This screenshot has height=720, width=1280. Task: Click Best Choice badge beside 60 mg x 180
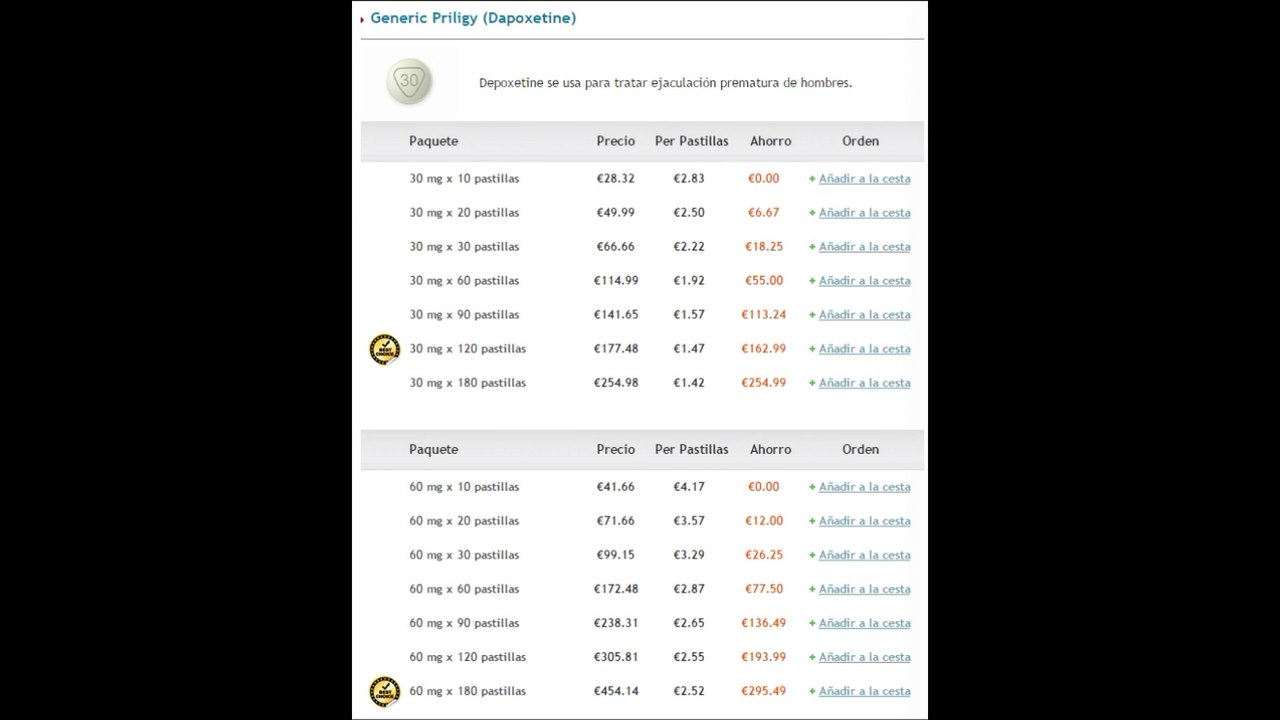[384, 691]
